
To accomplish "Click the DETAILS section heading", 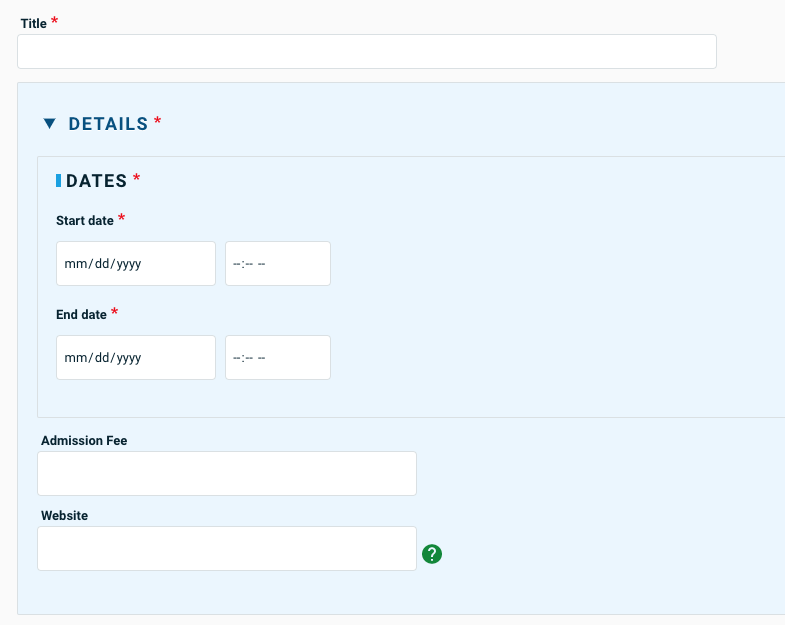I will pos(108,124).
